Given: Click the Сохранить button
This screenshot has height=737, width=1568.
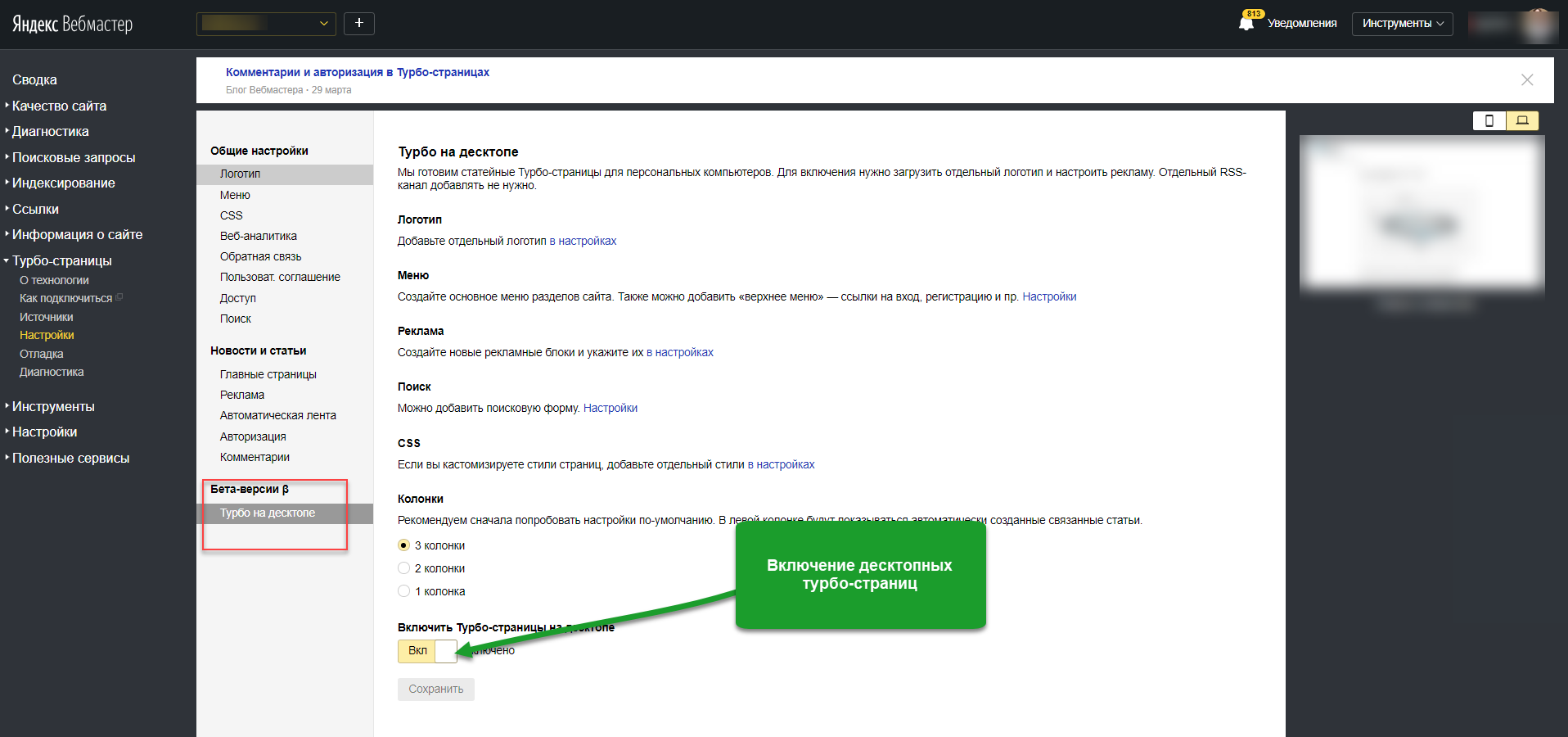Looking at the screenshot, I should 436,690.
